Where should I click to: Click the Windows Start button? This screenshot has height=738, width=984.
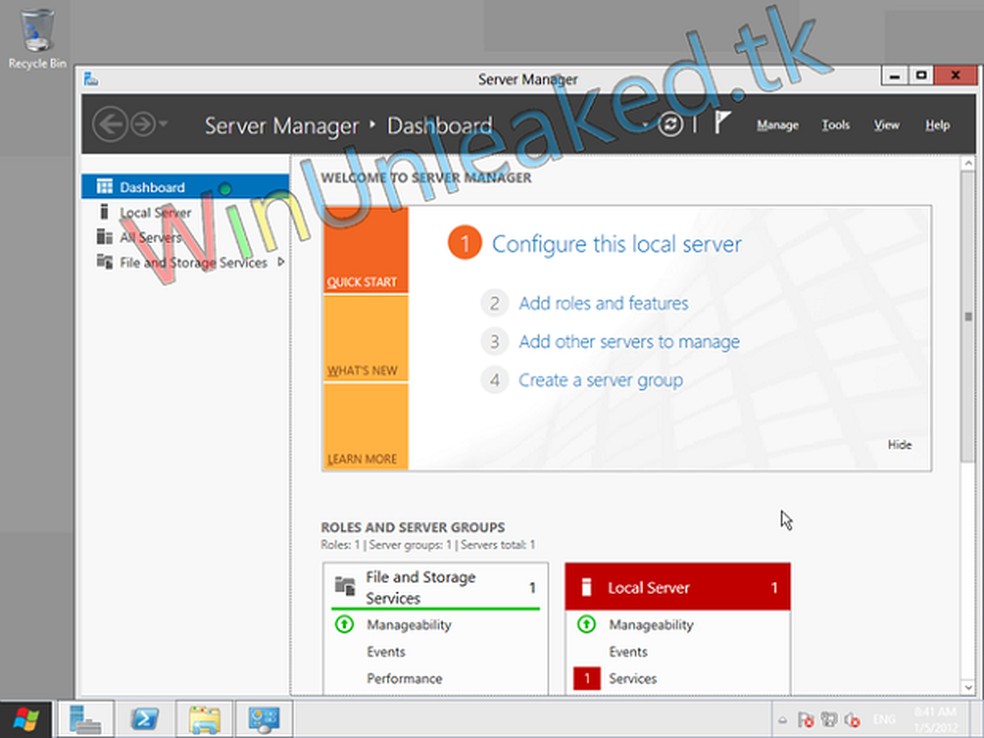tap(25, 719)
